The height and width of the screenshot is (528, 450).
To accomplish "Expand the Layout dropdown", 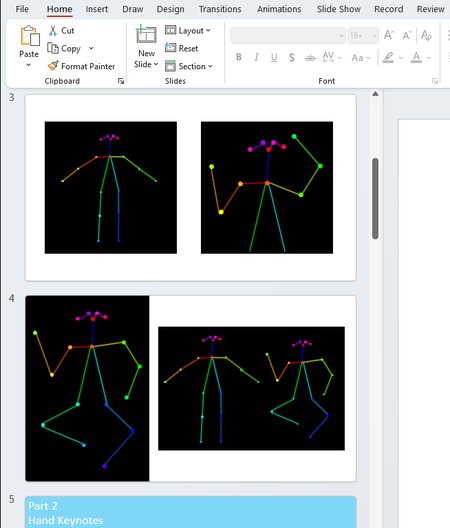I will (188, 30).
